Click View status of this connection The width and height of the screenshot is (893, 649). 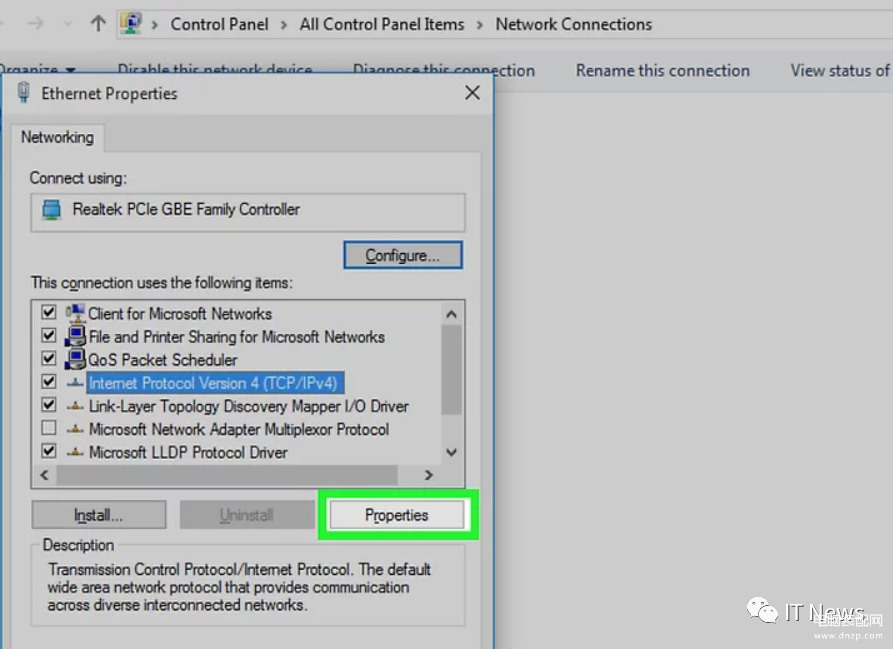coord(841,71)
